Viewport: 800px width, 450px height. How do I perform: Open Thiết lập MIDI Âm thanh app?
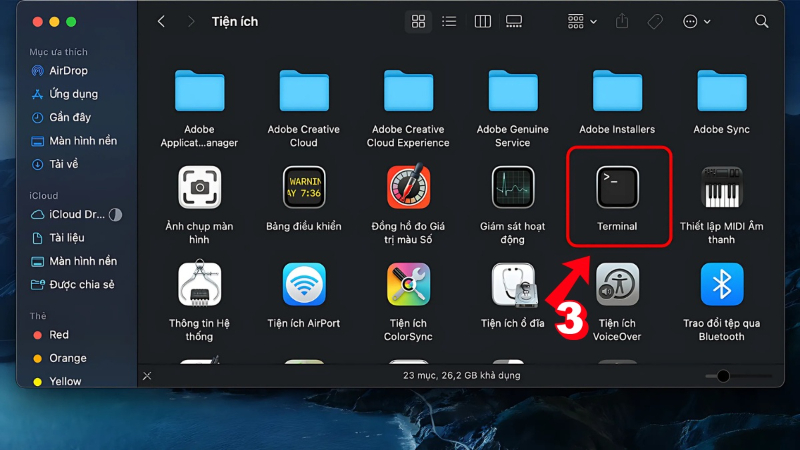pyautogui.click(x=721, y=187)
